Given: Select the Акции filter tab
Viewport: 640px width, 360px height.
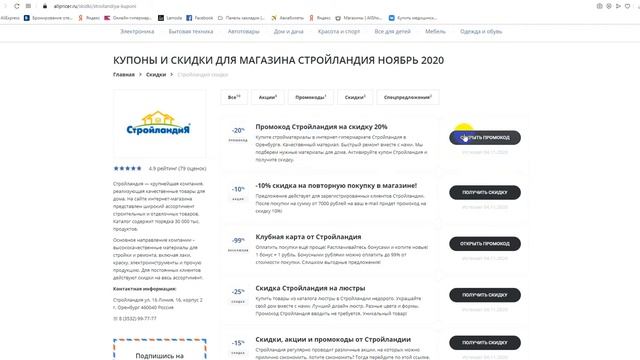Looking at the screenshot, I should click(x=268, y=97).
